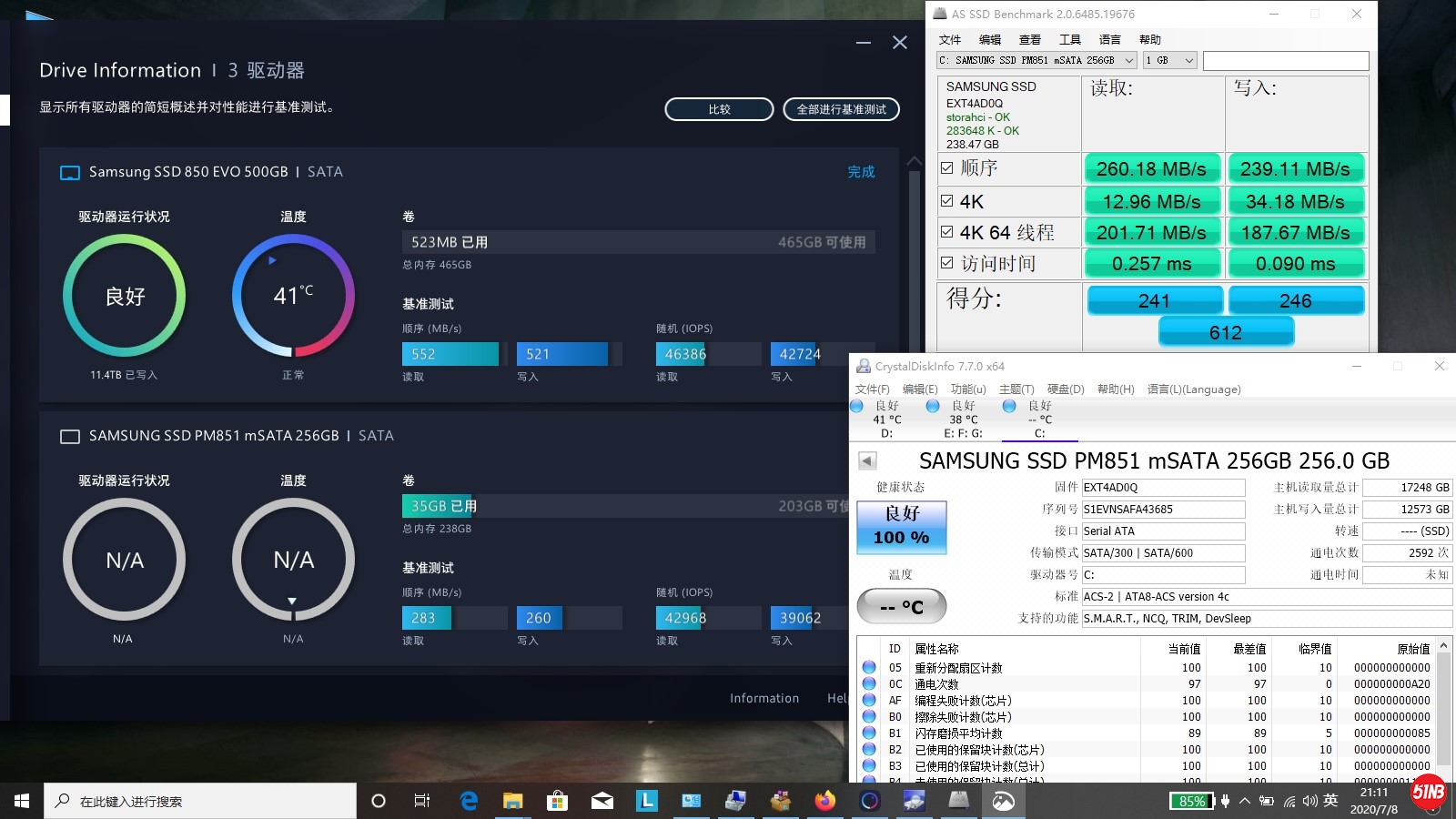1456x819 pixels.
Task: Open the network status tray icon
Action: 1289,802
